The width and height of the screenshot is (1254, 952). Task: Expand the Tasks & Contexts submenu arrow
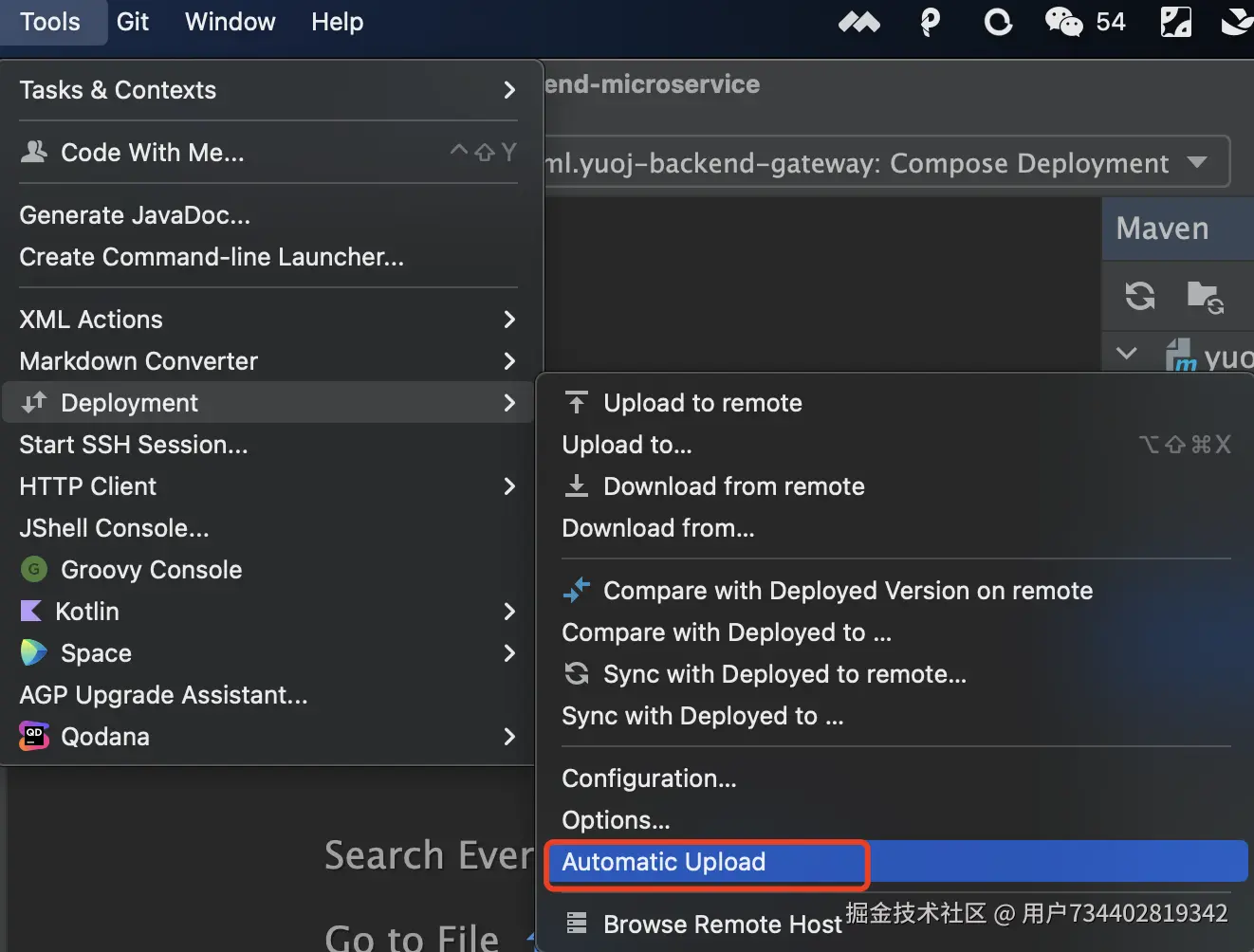509,90
